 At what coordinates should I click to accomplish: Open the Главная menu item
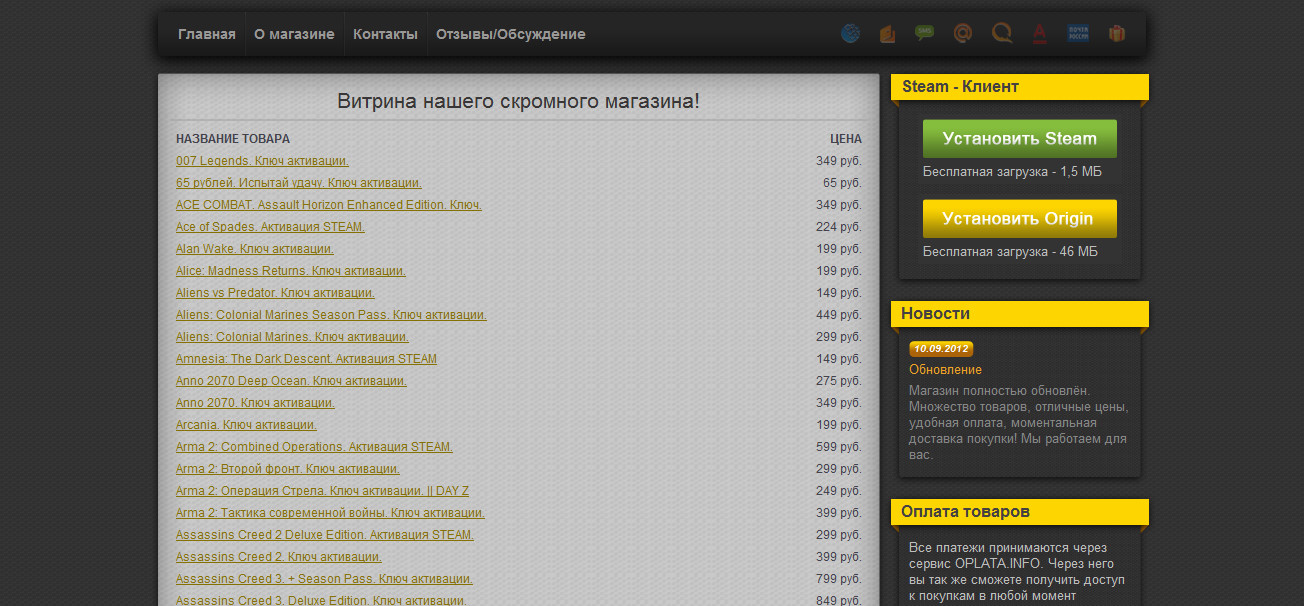(x=207, y=34)
